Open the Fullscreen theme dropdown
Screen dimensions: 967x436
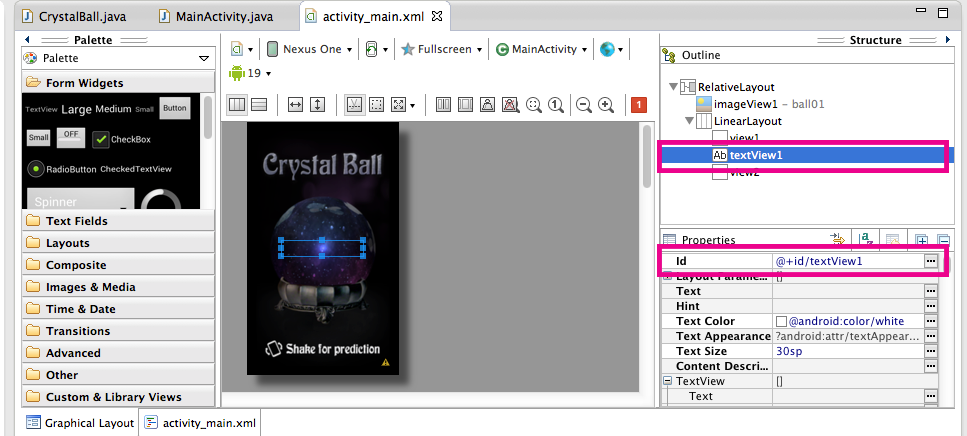tap(441, 49)
